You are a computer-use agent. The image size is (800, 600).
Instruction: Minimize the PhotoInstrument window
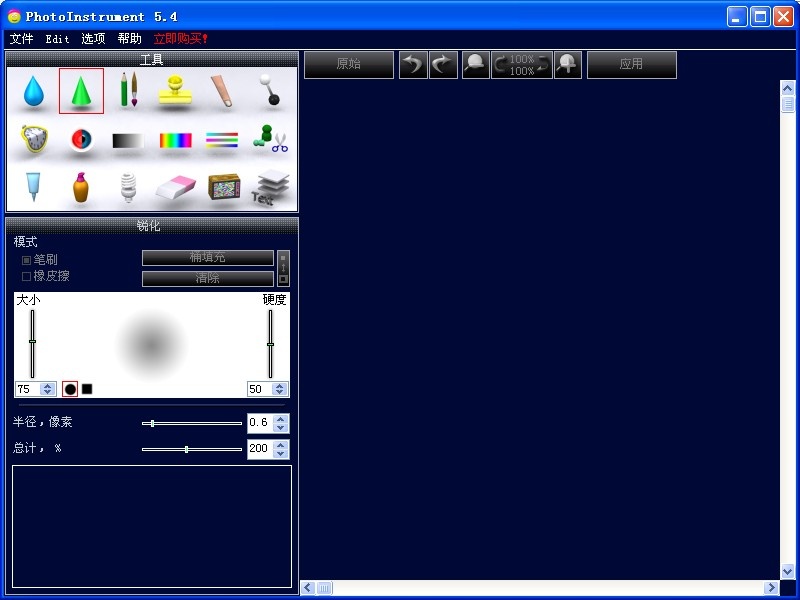pyautogui.click(x=737, y=17)
